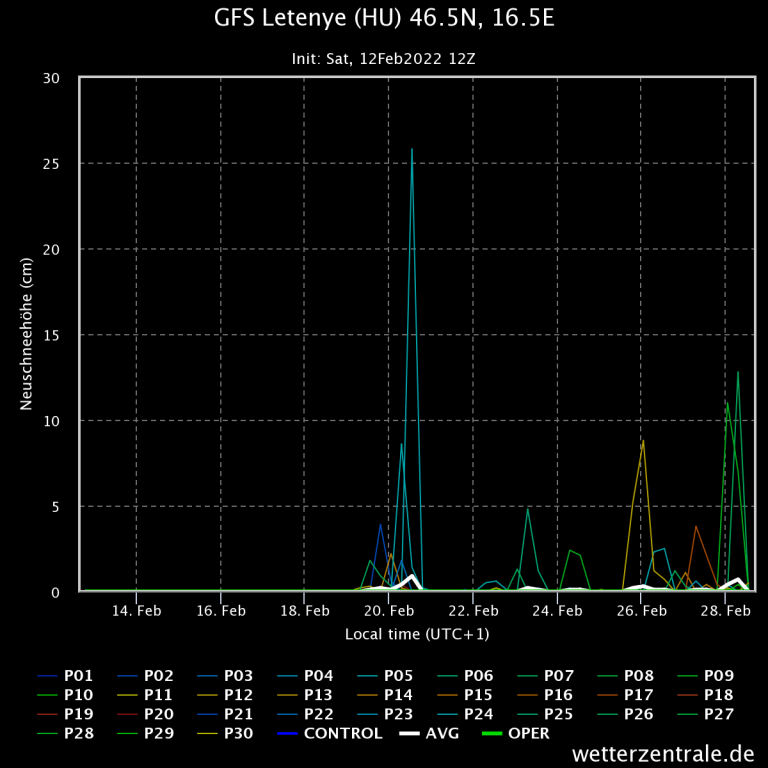This screenshot has height=768, width=768.
Task: Select the 28. Feb date tick label
Action: click(x=725, y=610)
